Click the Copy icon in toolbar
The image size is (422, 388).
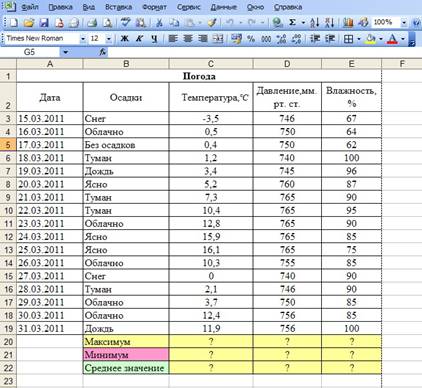pos(174,23)
